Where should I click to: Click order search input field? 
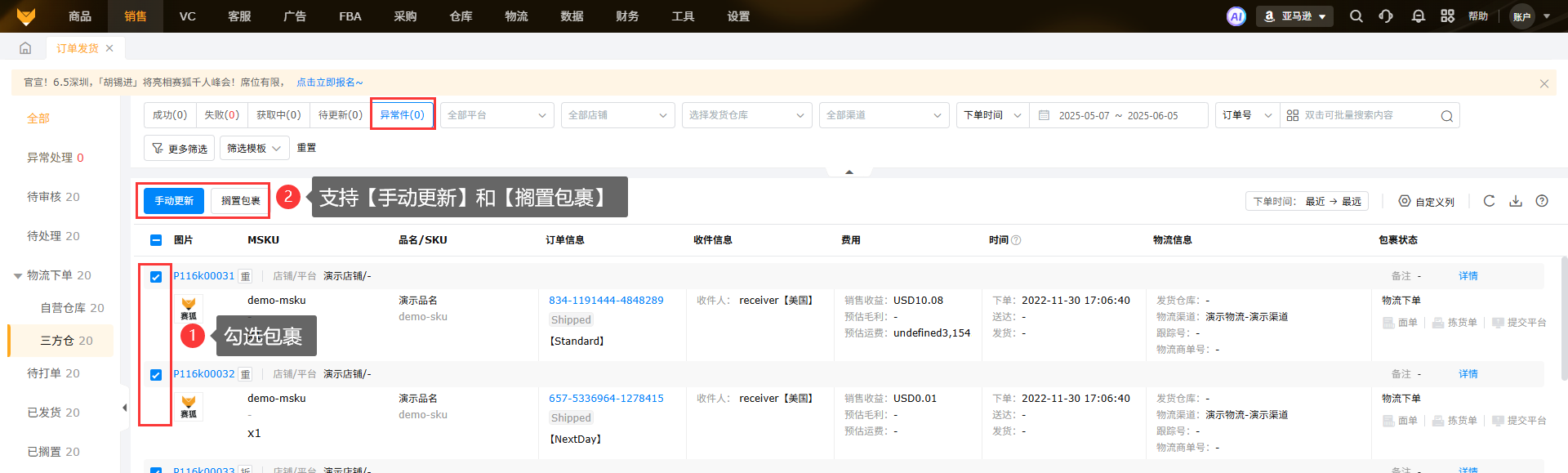coord(1370,115)
